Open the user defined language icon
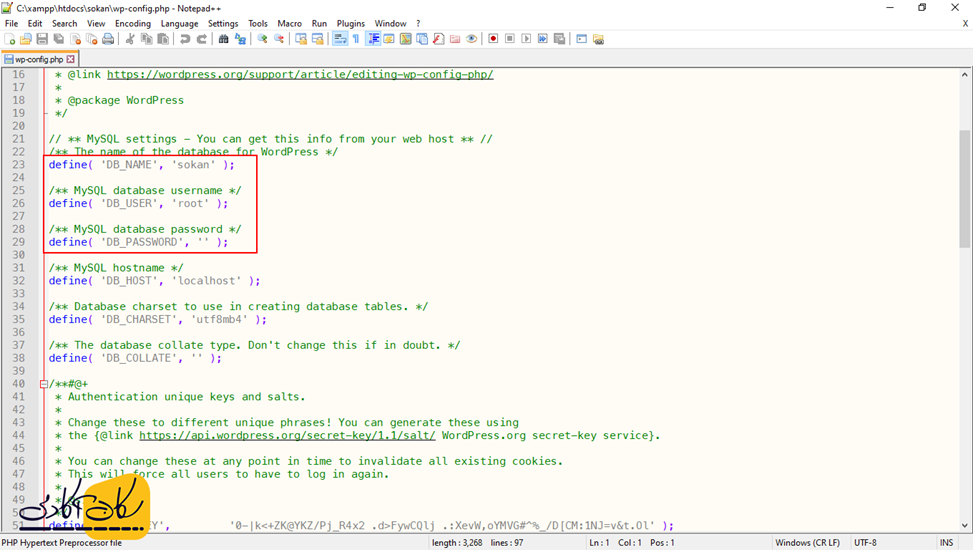The image size is (973, 550). point(389,39)
